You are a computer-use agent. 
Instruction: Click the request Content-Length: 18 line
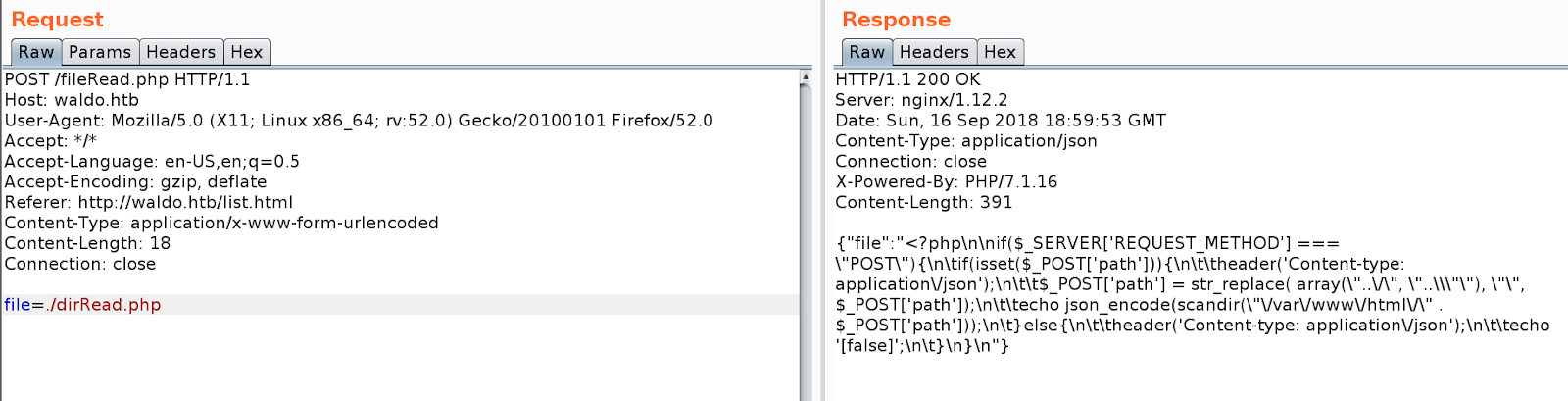(x=87, y=244)
